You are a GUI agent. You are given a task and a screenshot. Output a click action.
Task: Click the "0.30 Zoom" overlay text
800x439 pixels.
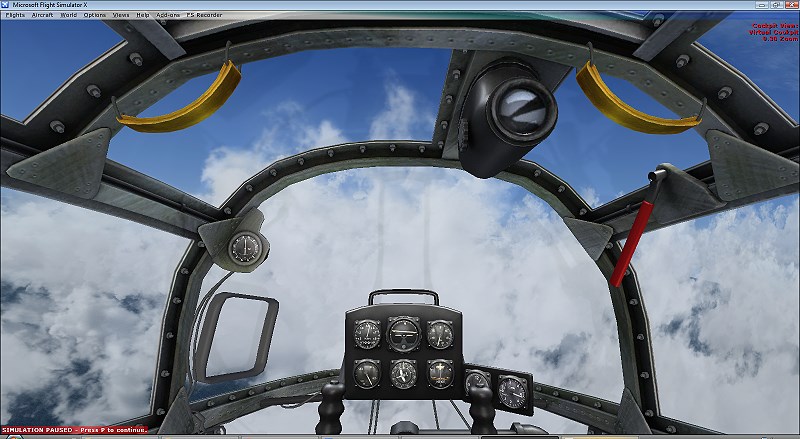pyautogui.click(x=780, y=39)
